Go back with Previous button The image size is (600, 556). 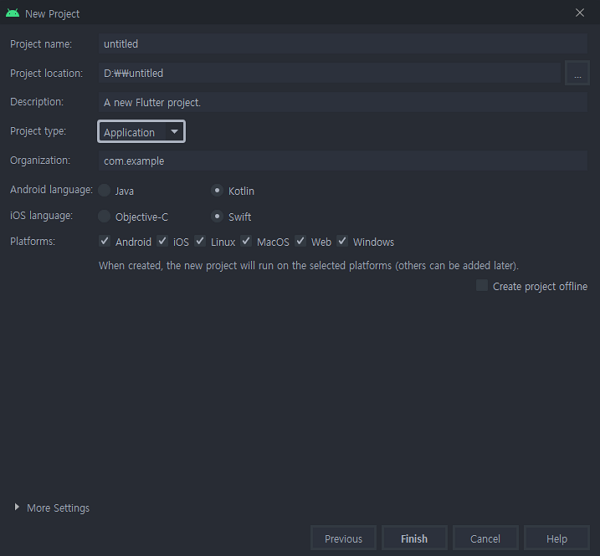pyautogui.click(x=343, y=538)
